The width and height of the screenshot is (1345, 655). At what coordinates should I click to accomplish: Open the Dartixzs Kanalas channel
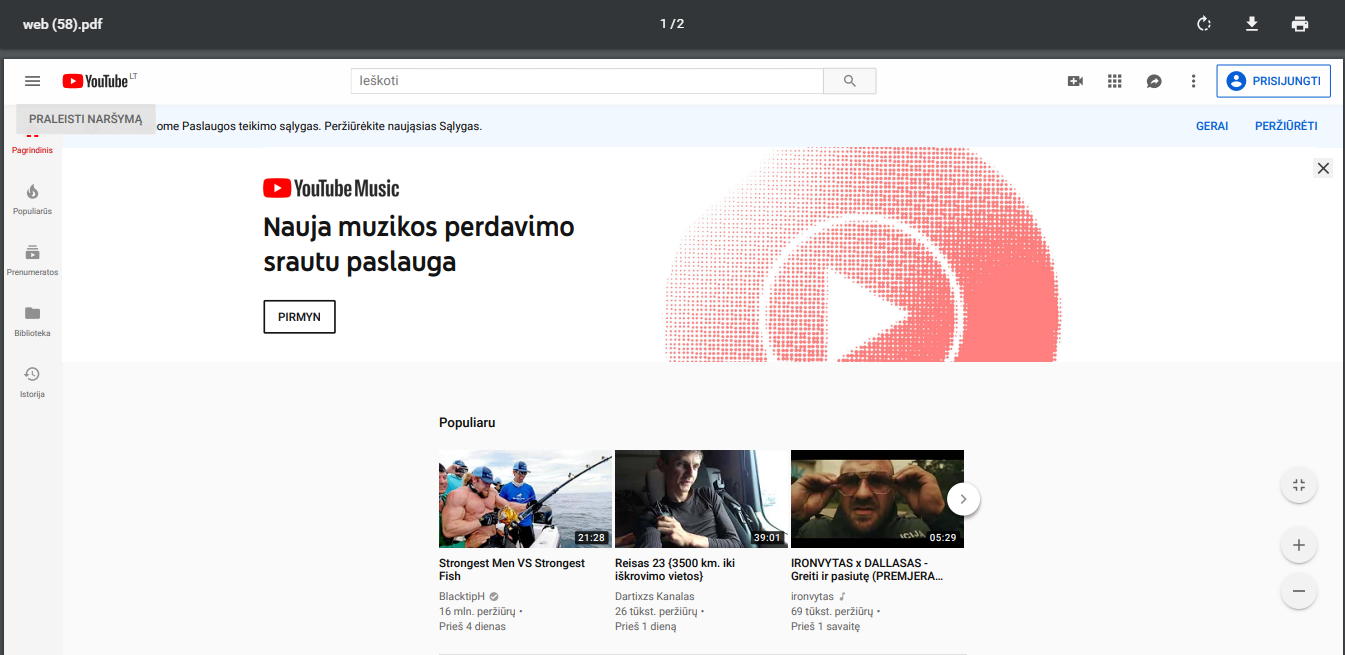tap(654, 596)
